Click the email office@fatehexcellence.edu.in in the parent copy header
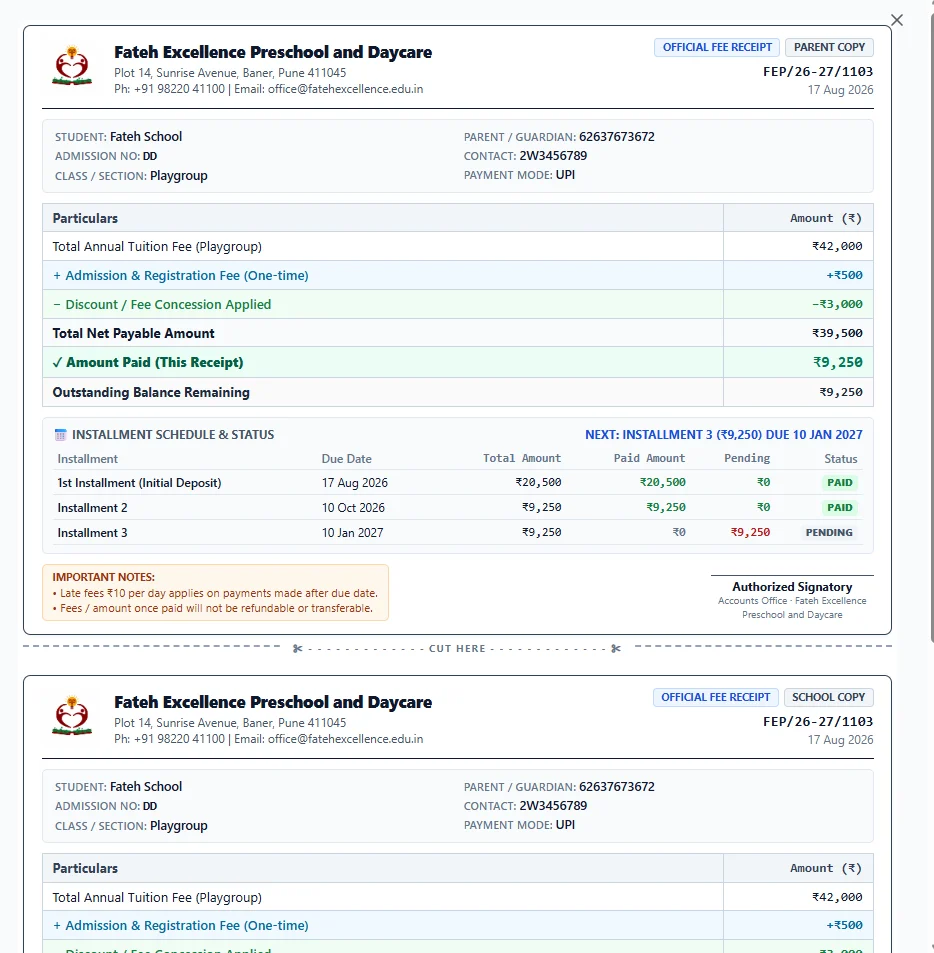Screen dimensions: 934x953 coord(345,89)
